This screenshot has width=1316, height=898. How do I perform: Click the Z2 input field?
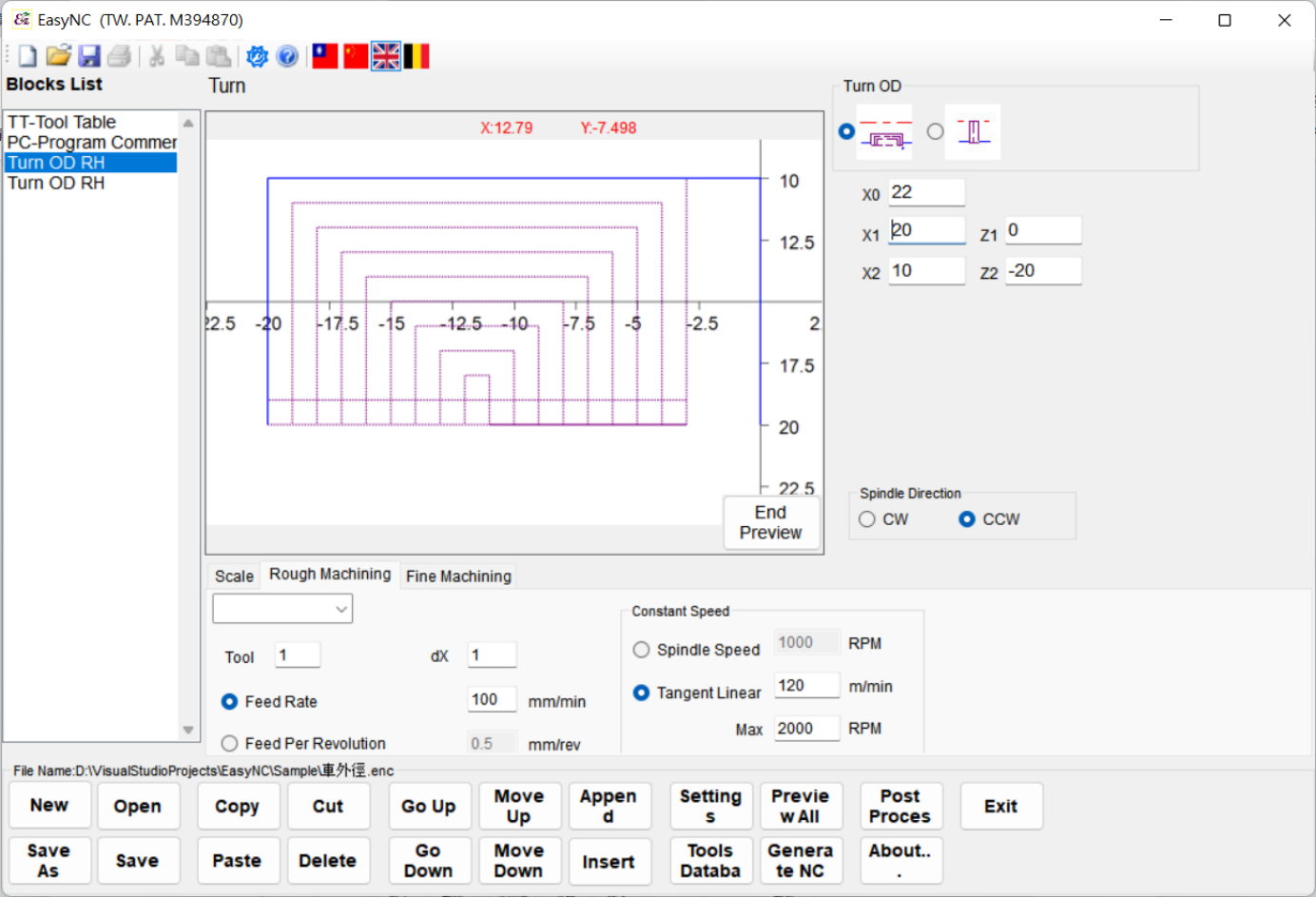point(1043,271)
